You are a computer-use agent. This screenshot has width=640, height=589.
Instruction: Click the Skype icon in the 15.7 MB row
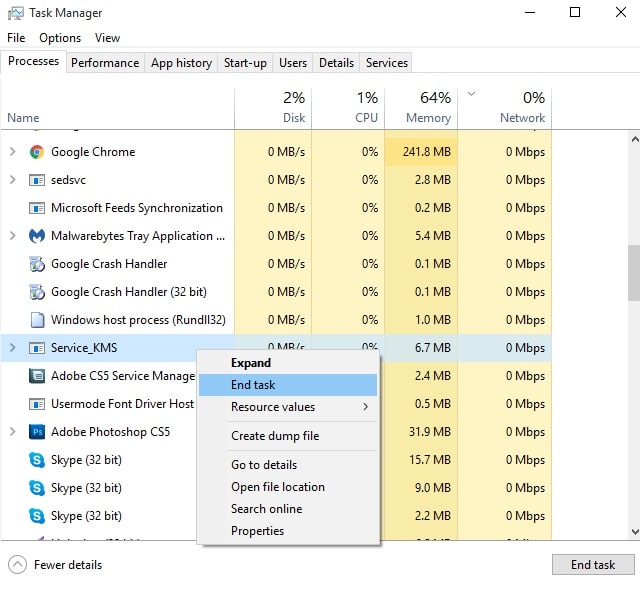(x=37, y=460)
